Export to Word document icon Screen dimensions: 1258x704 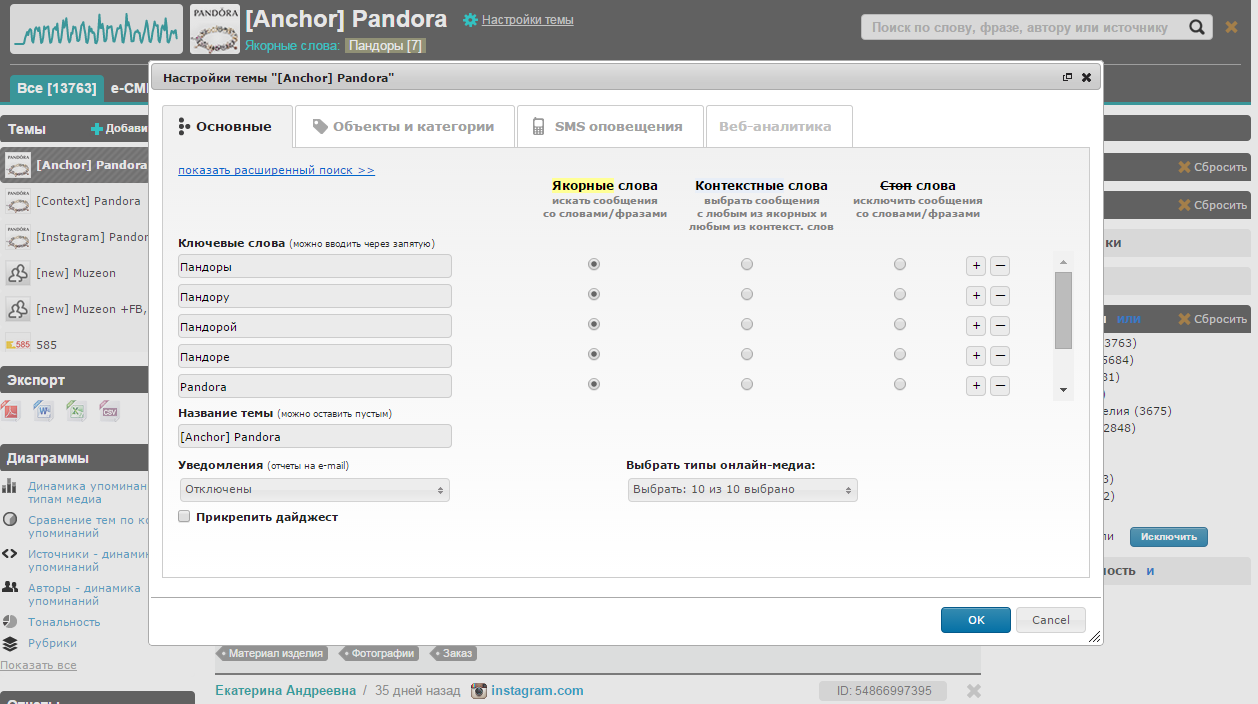[44, 410]
